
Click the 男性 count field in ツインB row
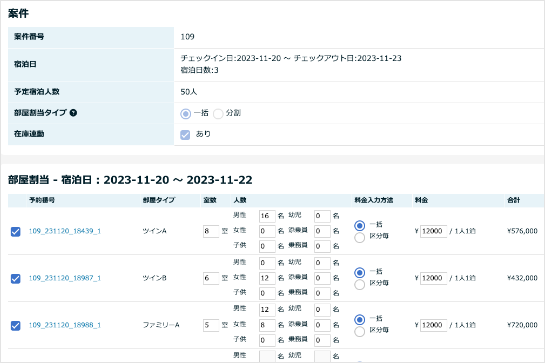pos(267,263)
